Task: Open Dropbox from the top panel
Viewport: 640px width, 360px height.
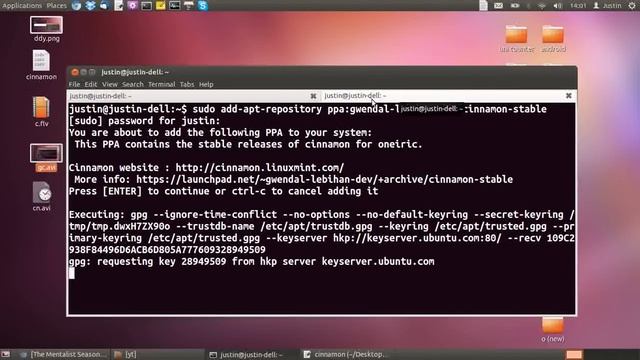Action: (x=90, y=5)
